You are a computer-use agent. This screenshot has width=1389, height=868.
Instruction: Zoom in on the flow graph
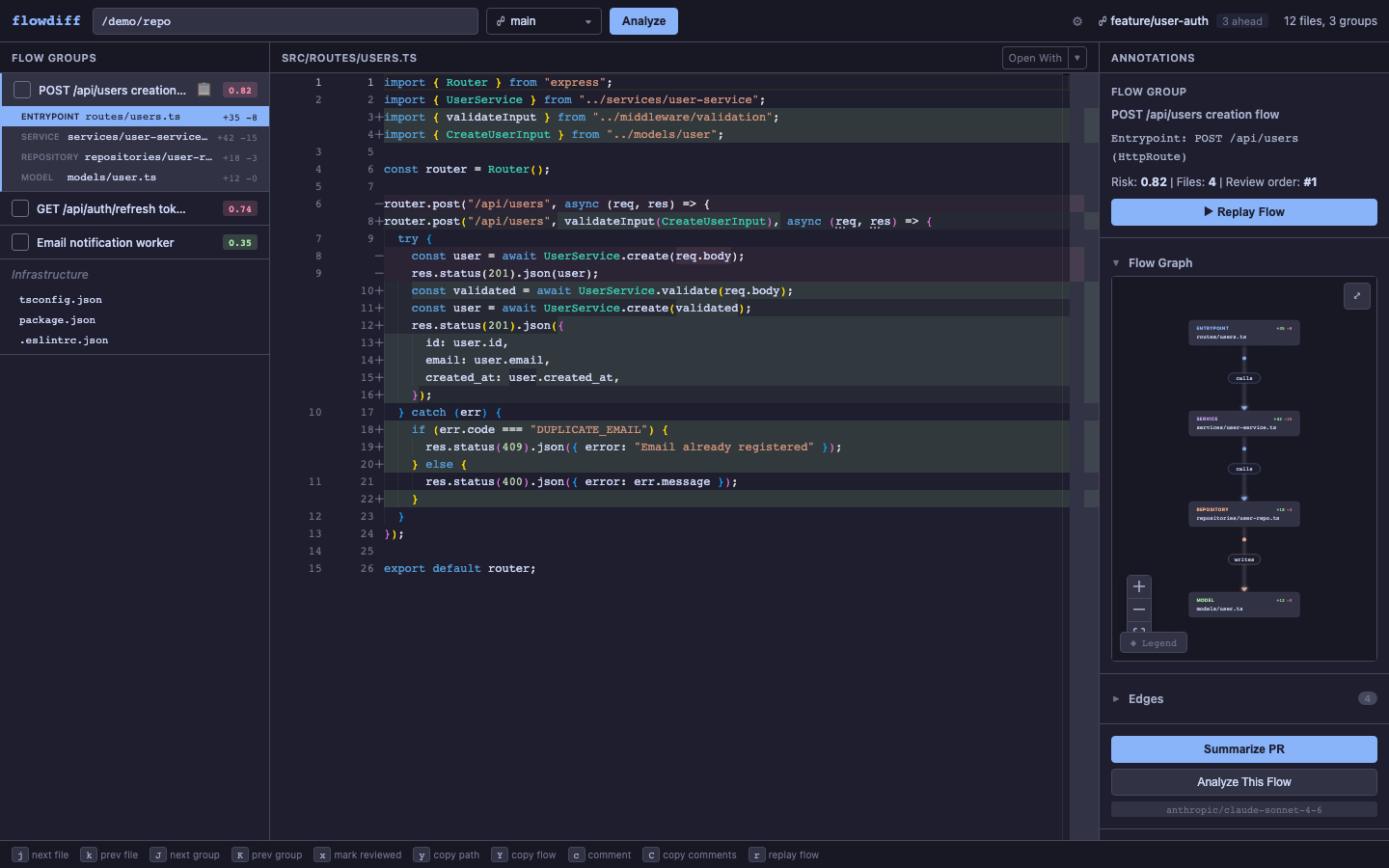coord(1139,586)
